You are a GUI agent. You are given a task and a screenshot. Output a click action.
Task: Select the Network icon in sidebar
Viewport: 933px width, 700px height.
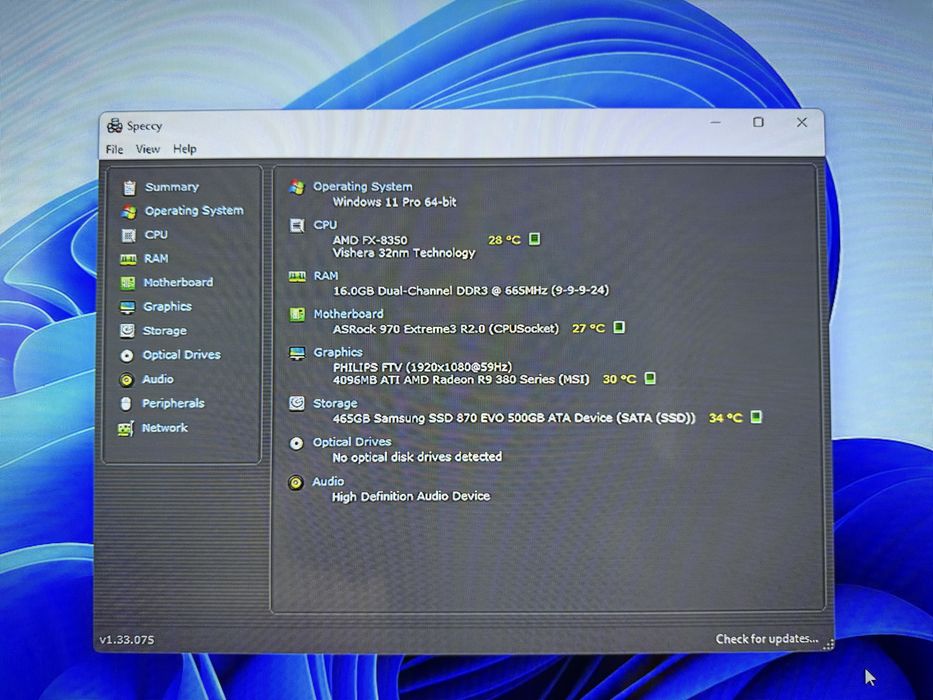click(x=126, y=429)
